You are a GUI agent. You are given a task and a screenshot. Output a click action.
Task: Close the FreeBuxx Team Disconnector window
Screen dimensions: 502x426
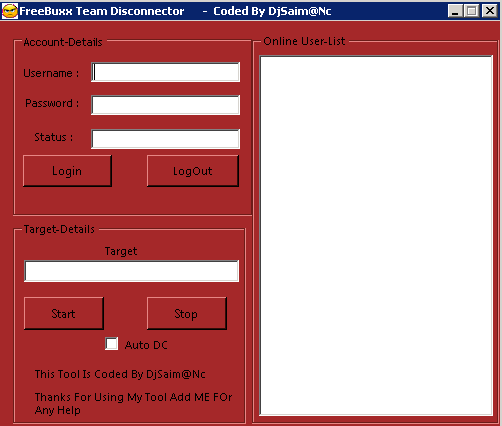click(490, 11)
